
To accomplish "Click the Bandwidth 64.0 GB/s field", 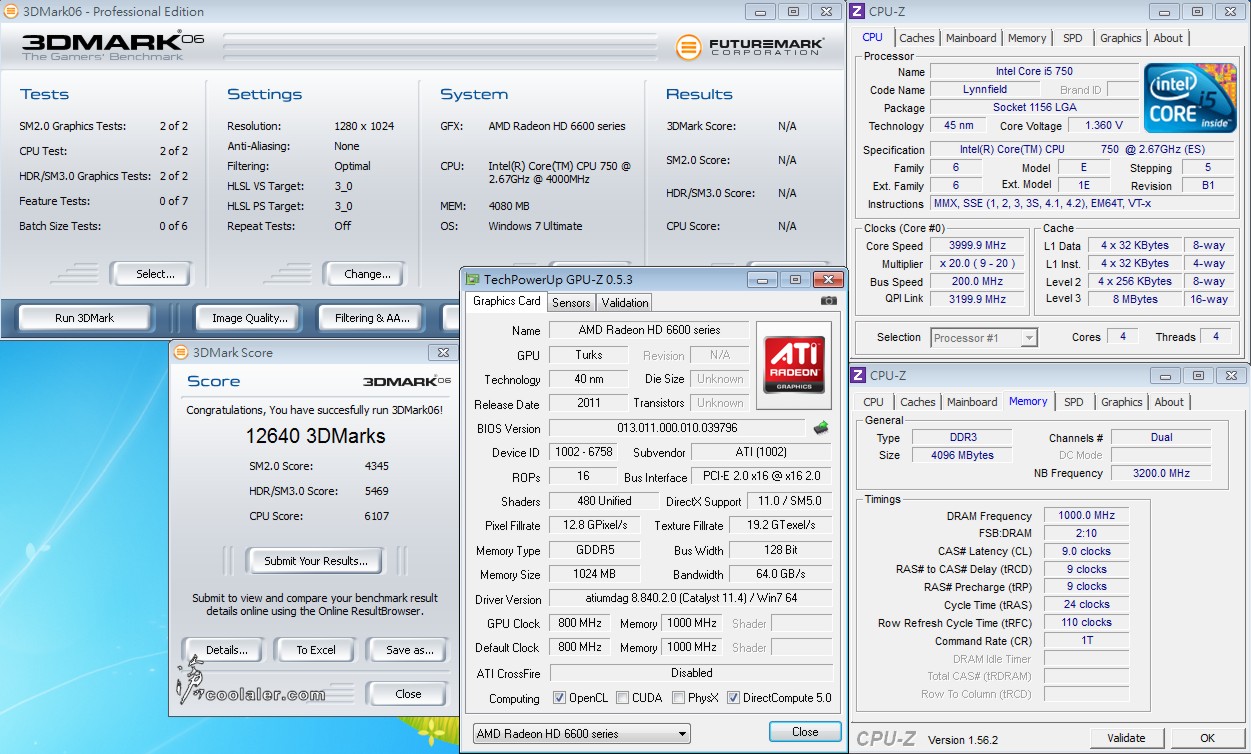I will (x=781, y=575).
